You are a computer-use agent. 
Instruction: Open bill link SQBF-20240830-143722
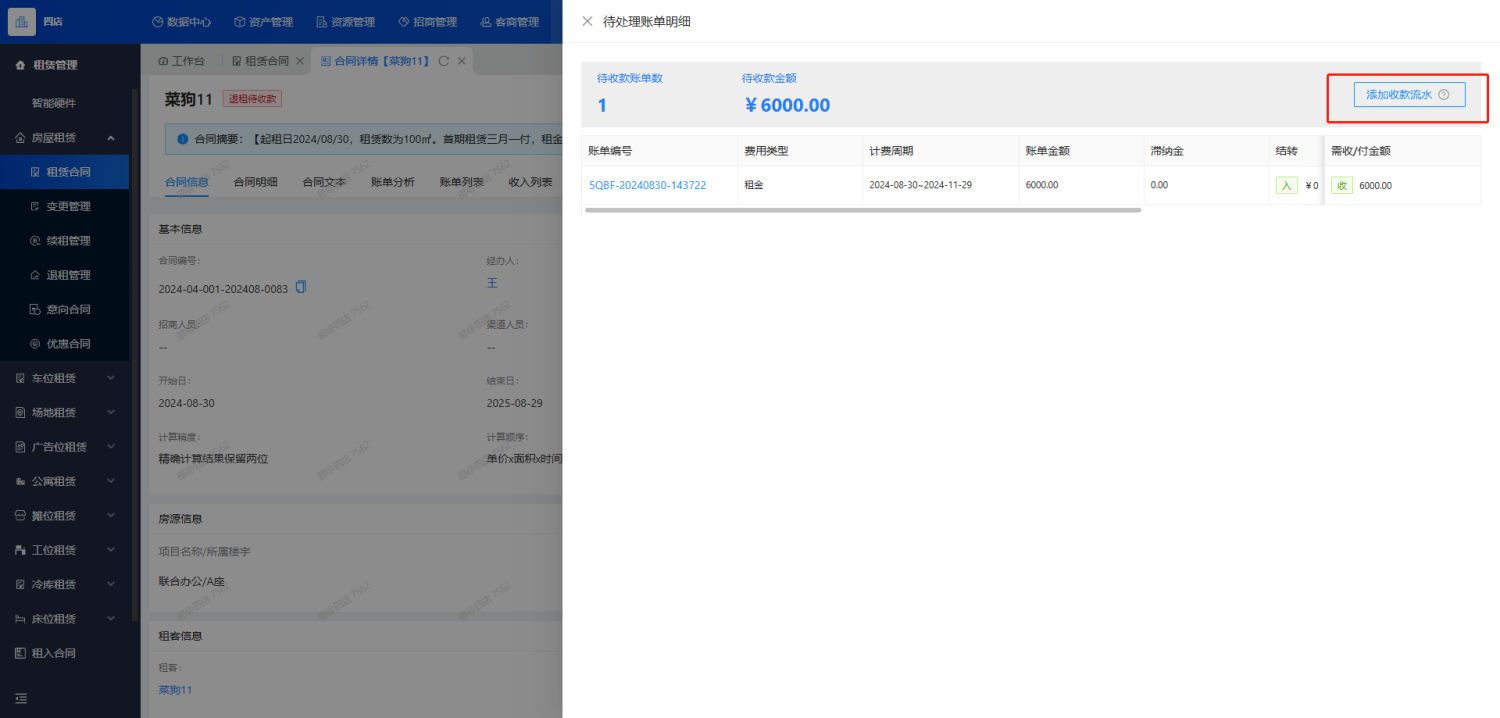click(647, 185)
